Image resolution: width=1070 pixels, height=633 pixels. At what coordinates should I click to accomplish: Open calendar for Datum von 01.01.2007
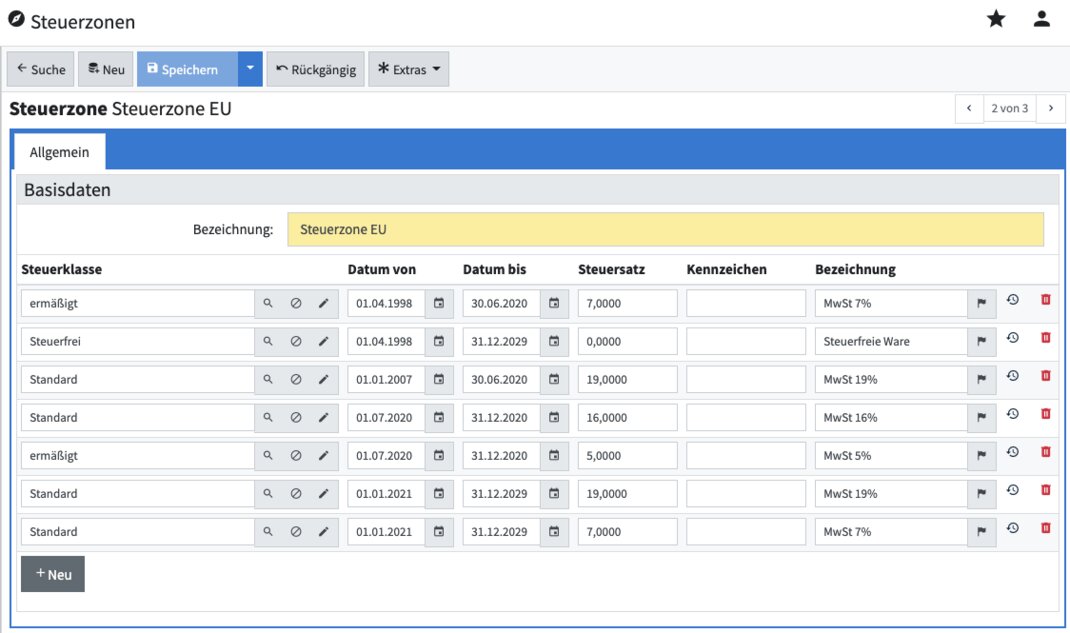point(438,380)
